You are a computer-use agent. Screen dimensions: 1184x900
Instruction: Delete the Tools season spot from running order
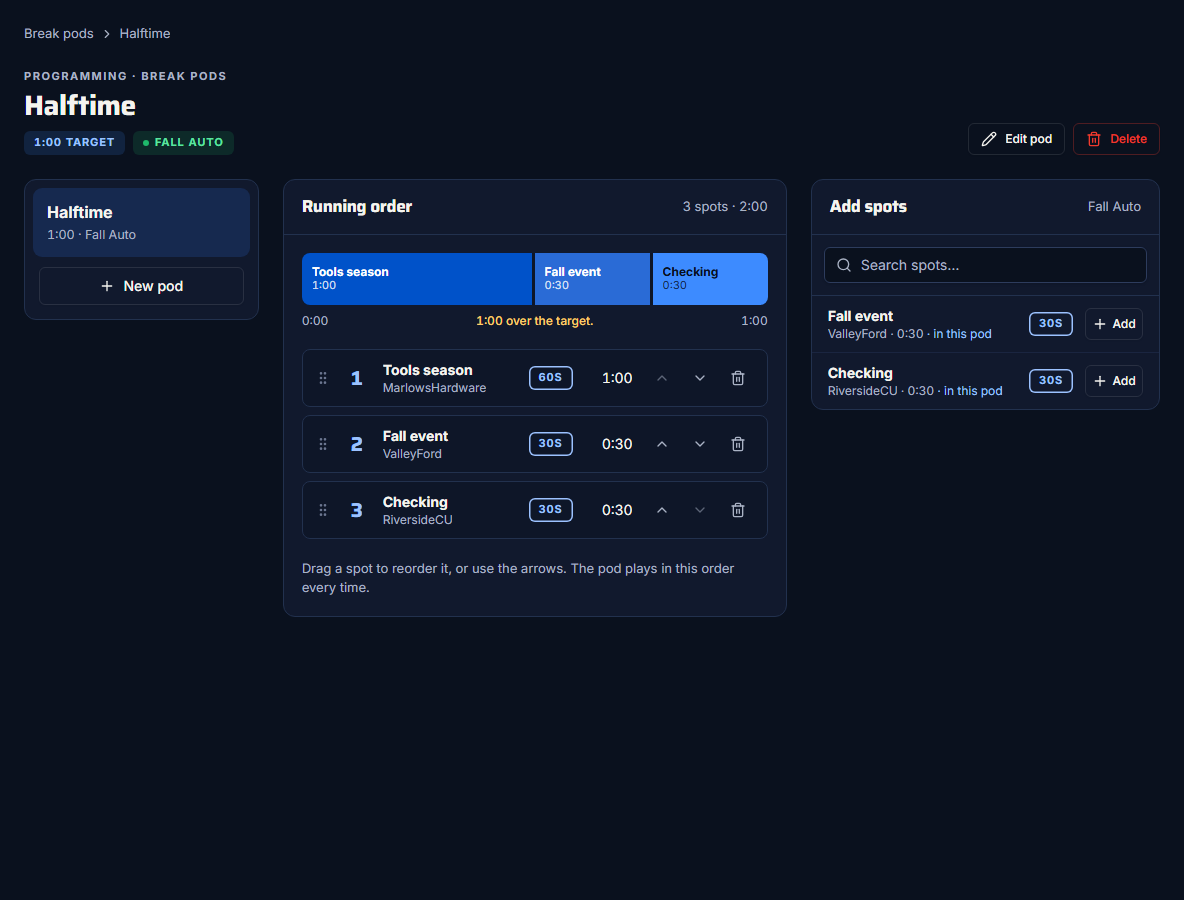[x=738, y=378]
